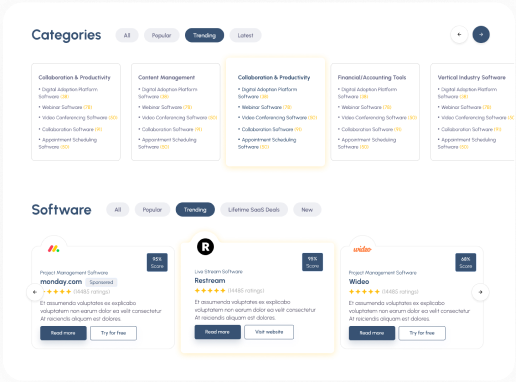Viewport: 516px width, 382px height.
Task: Open the Lifetime SaaS Deals filter
Action: (254, 210)
